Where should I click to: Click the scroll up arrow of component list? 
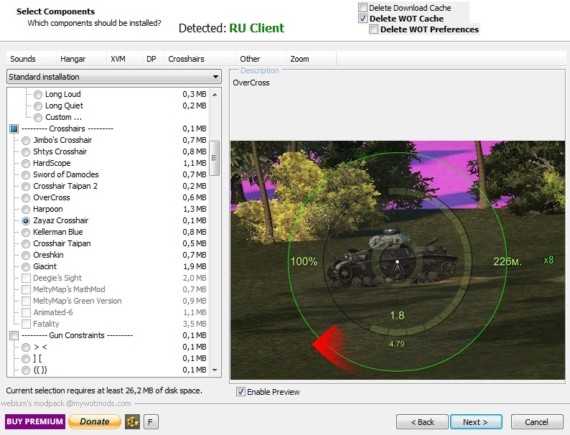214,94
